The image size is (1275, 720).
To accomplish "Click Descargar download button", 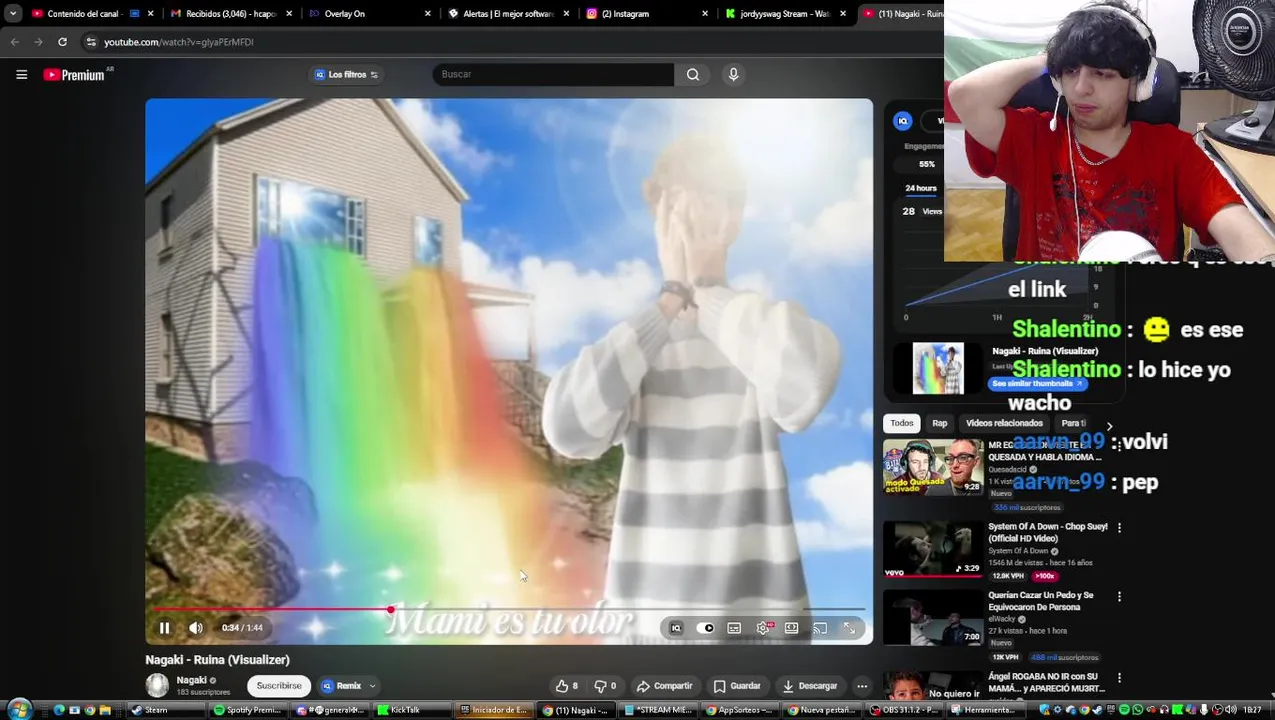I will coord(809,686).
